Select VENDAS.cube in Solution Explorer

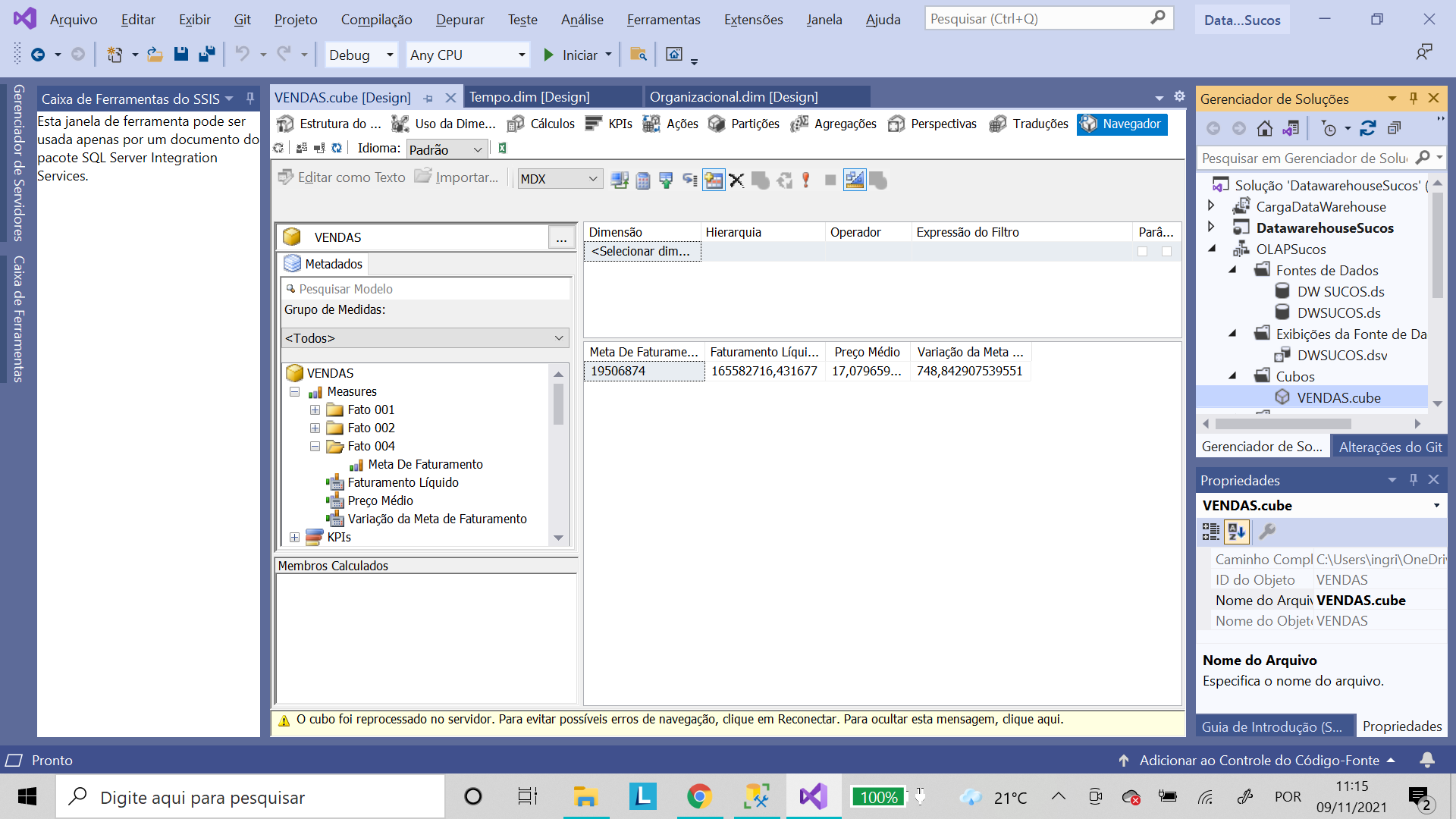[x=1338, y=397]
